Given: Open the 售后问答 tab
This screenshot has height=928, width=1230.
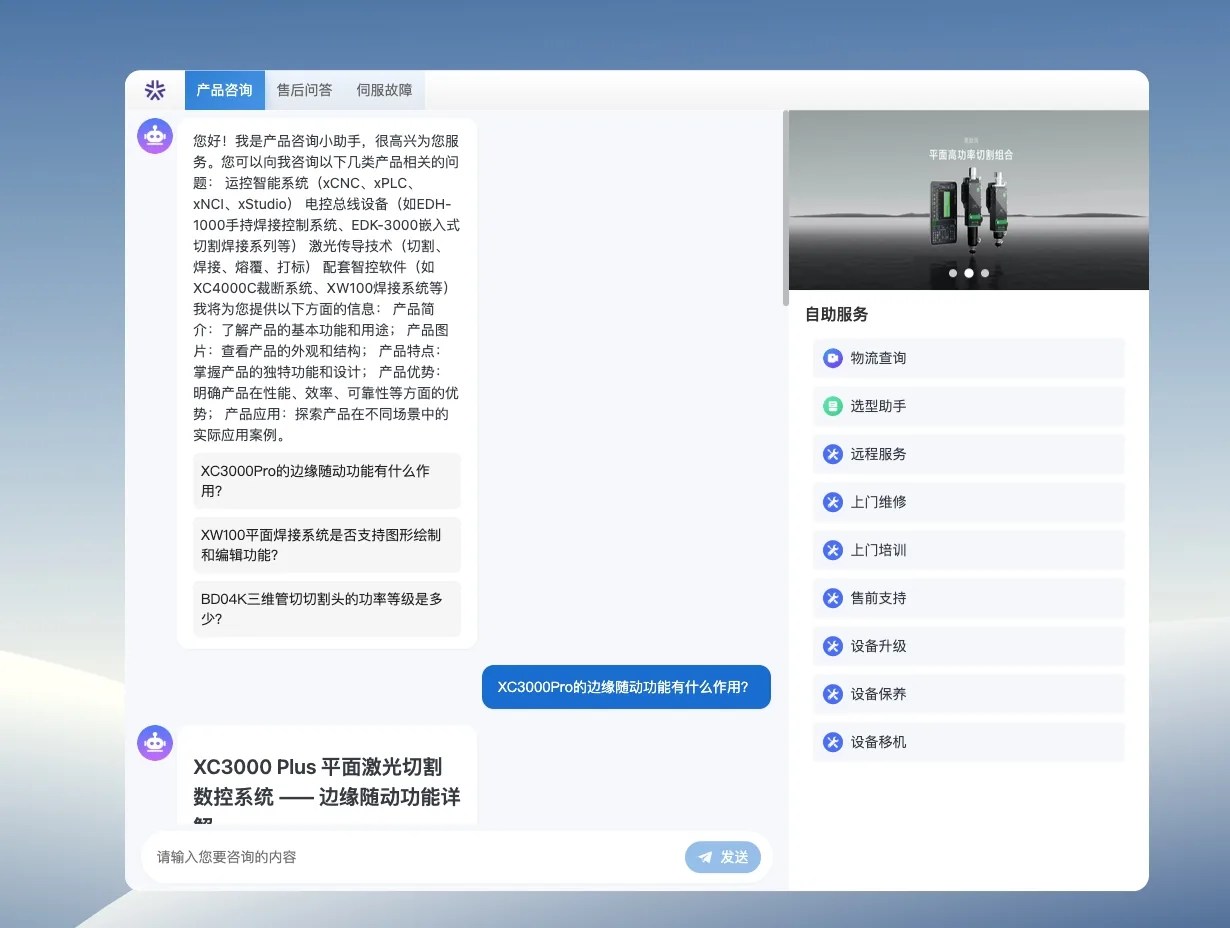Looking at the screenshot, I should coord(305,90).
